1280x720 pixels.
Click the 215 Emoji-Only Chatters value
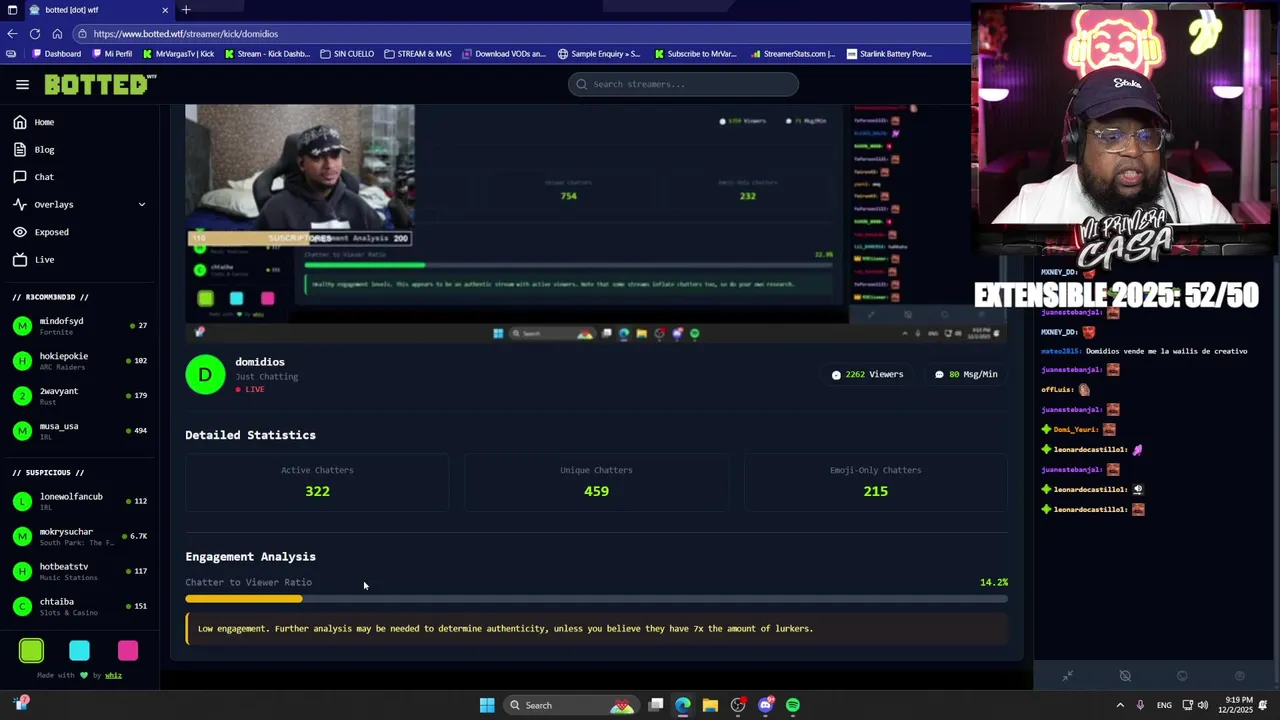[x=875, y=491]
